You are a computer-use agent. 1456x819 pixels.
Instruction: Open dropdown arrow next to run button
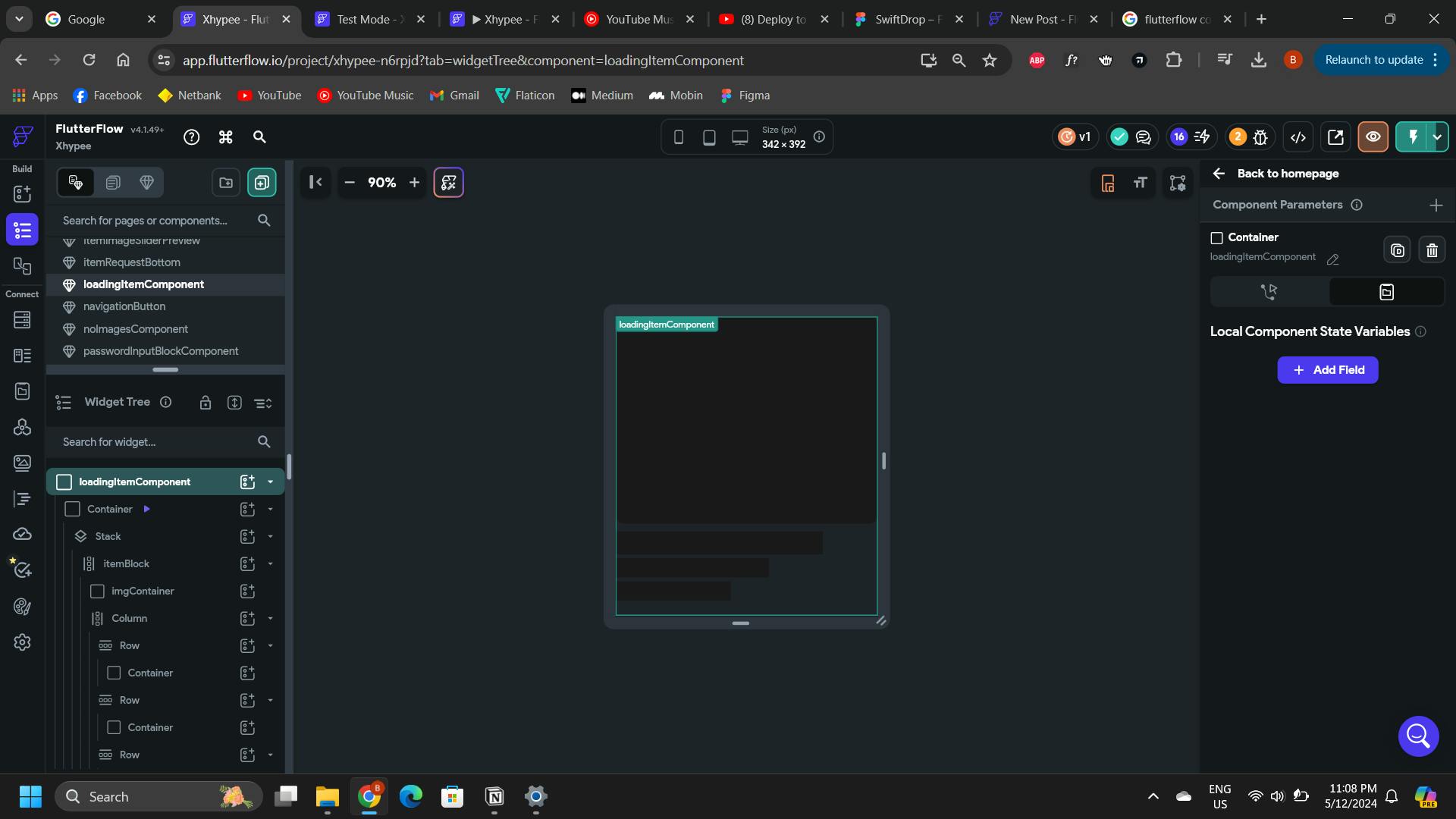[1437, 137]
